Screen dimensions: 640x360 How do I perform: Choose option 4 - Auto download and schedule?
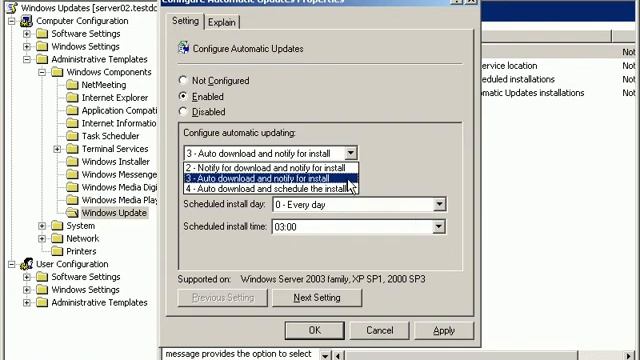pyautogui.click(x=271, y=189)
